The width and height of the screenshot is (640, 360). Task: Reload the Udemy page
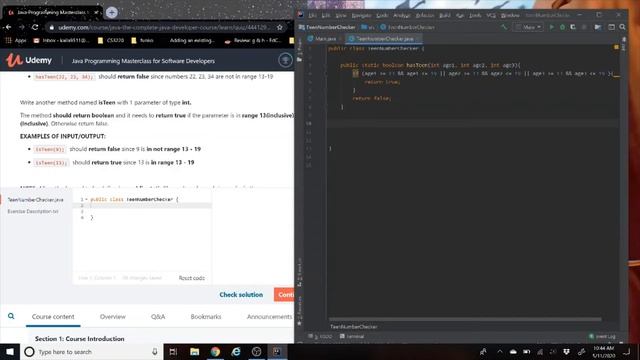coord(35,27)
